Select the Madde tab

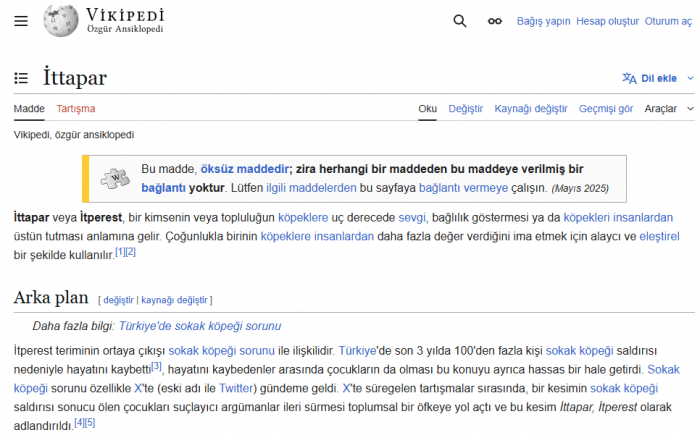click(x=29, y=108)
